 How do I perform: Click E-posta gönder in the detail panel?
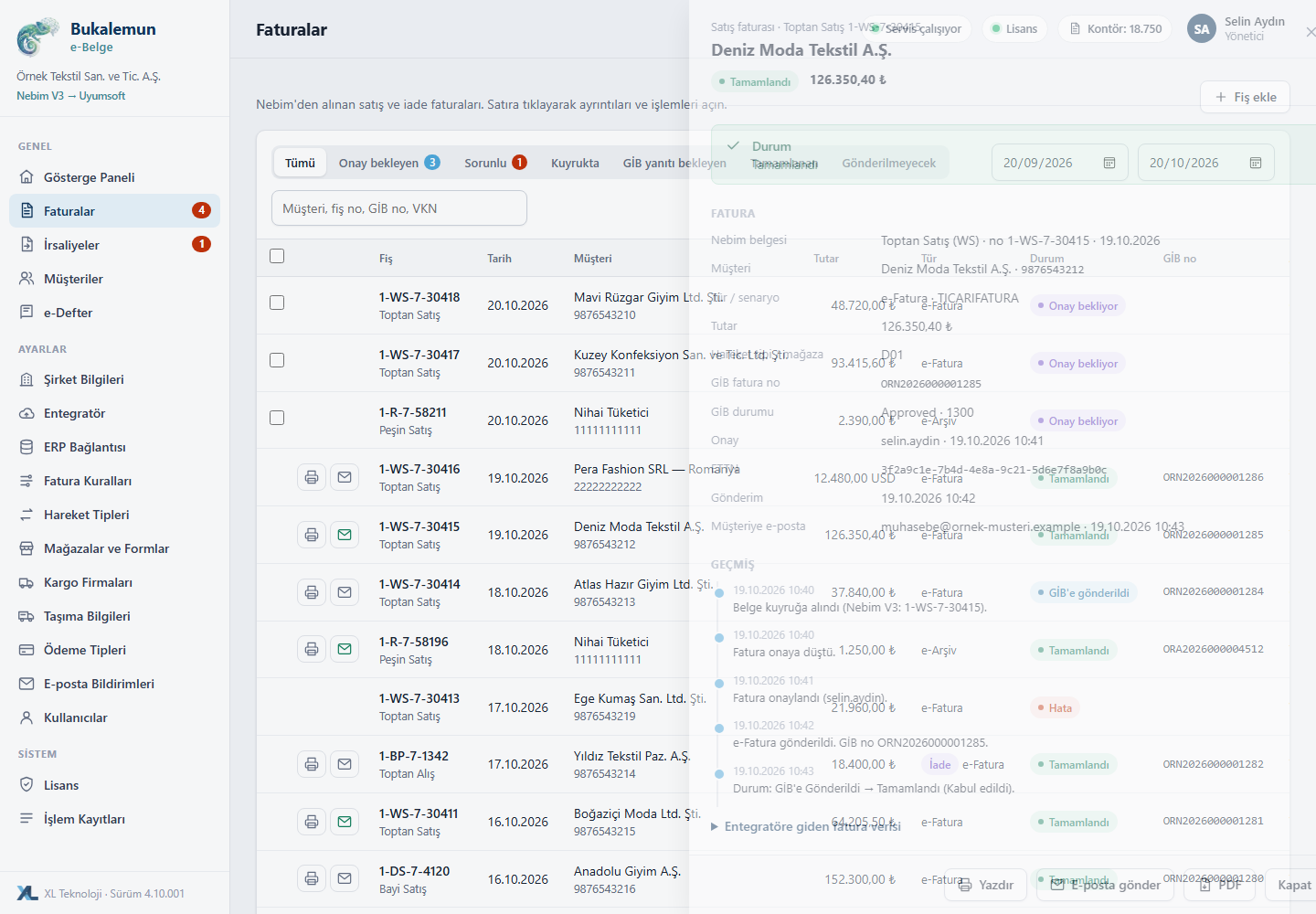(x=1106, y=885)
